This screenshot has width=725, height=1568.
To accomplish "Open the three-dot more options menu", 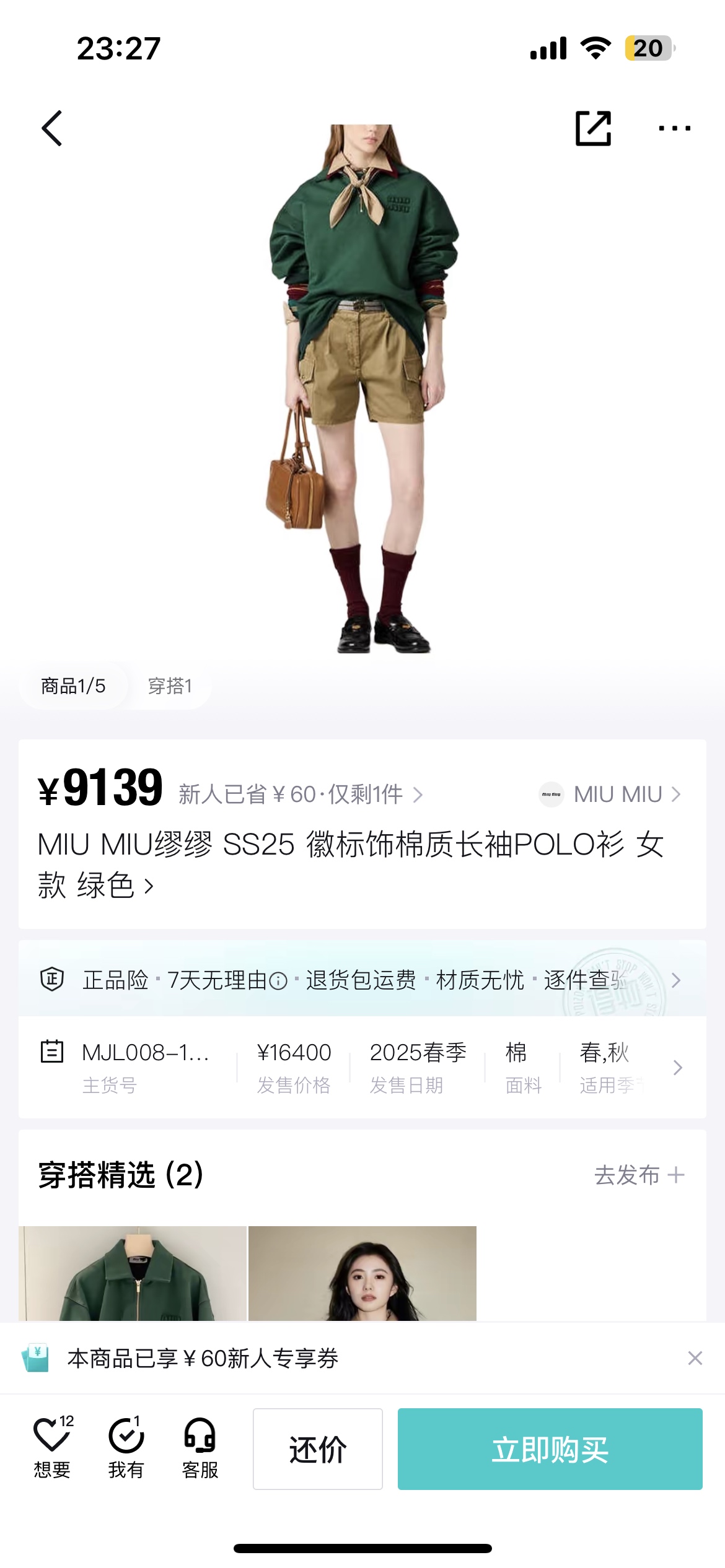I will [674, 128].
